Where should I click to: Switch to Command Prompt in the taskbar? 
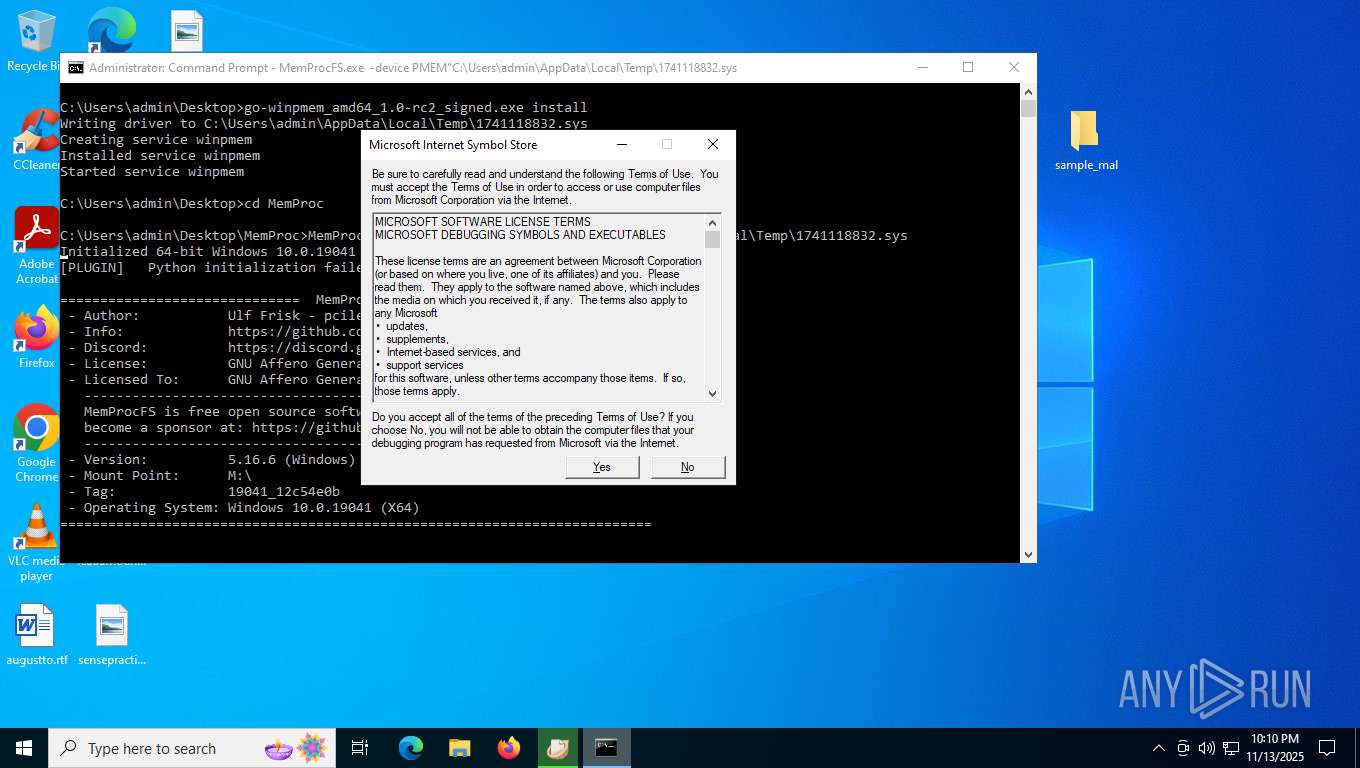tap(606, 748)
